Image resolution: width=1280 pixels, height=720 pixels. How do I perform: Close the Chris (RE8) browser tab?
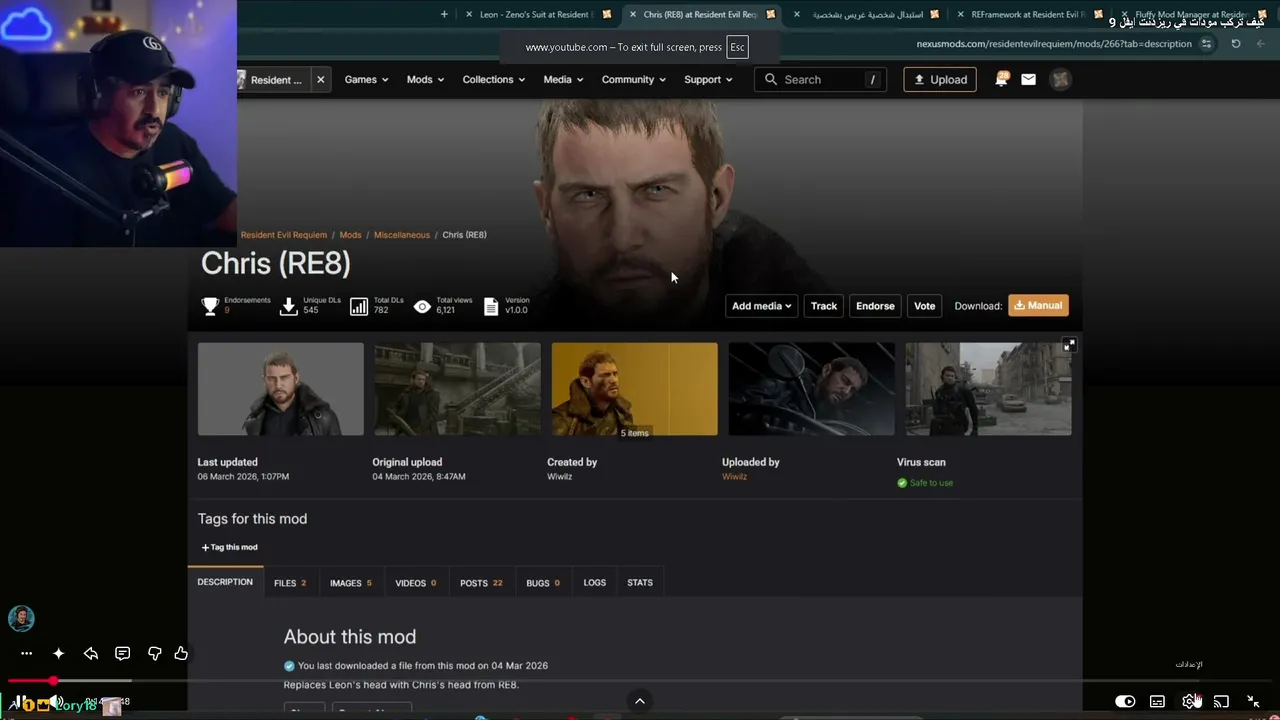point(633,14)
